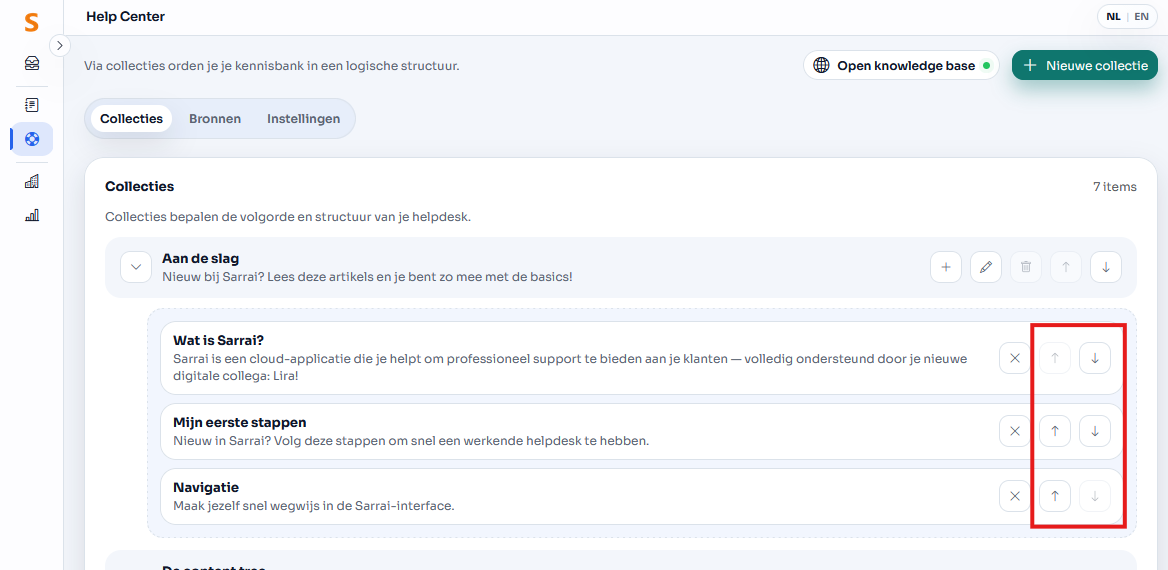The image size is (1168, 570).
Task: Click the notebook icon in left sidebar
Action: [x=32, y=105]
